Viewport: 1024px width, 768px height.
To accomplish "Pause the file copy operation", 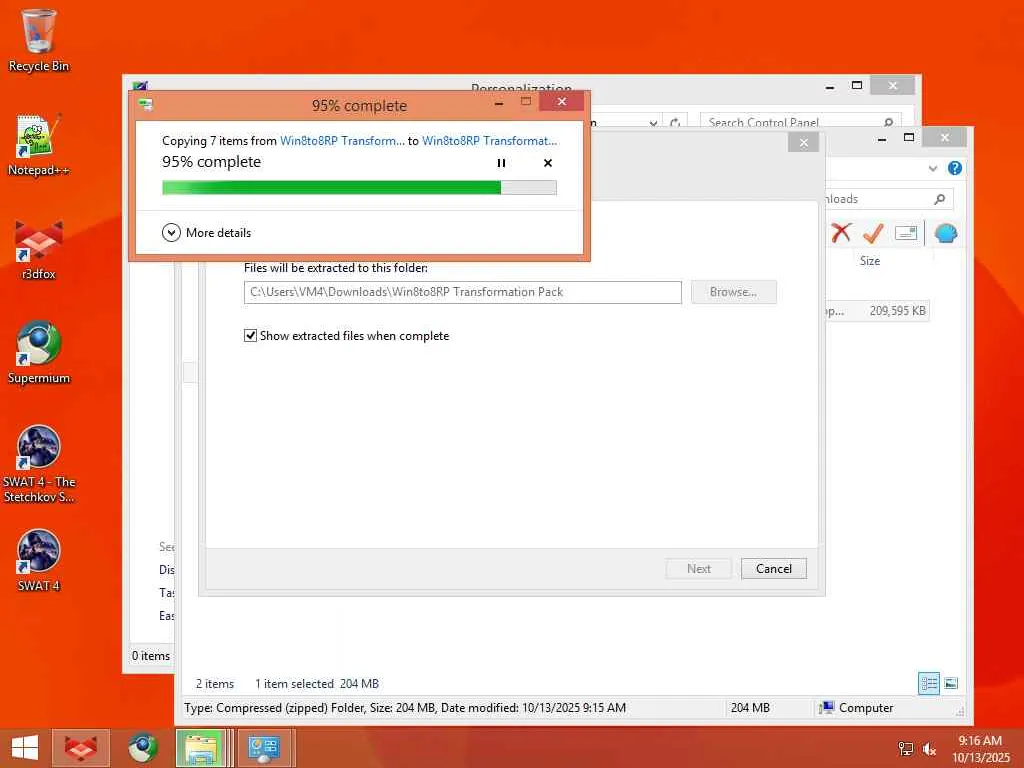I will (x=501, y=163).
